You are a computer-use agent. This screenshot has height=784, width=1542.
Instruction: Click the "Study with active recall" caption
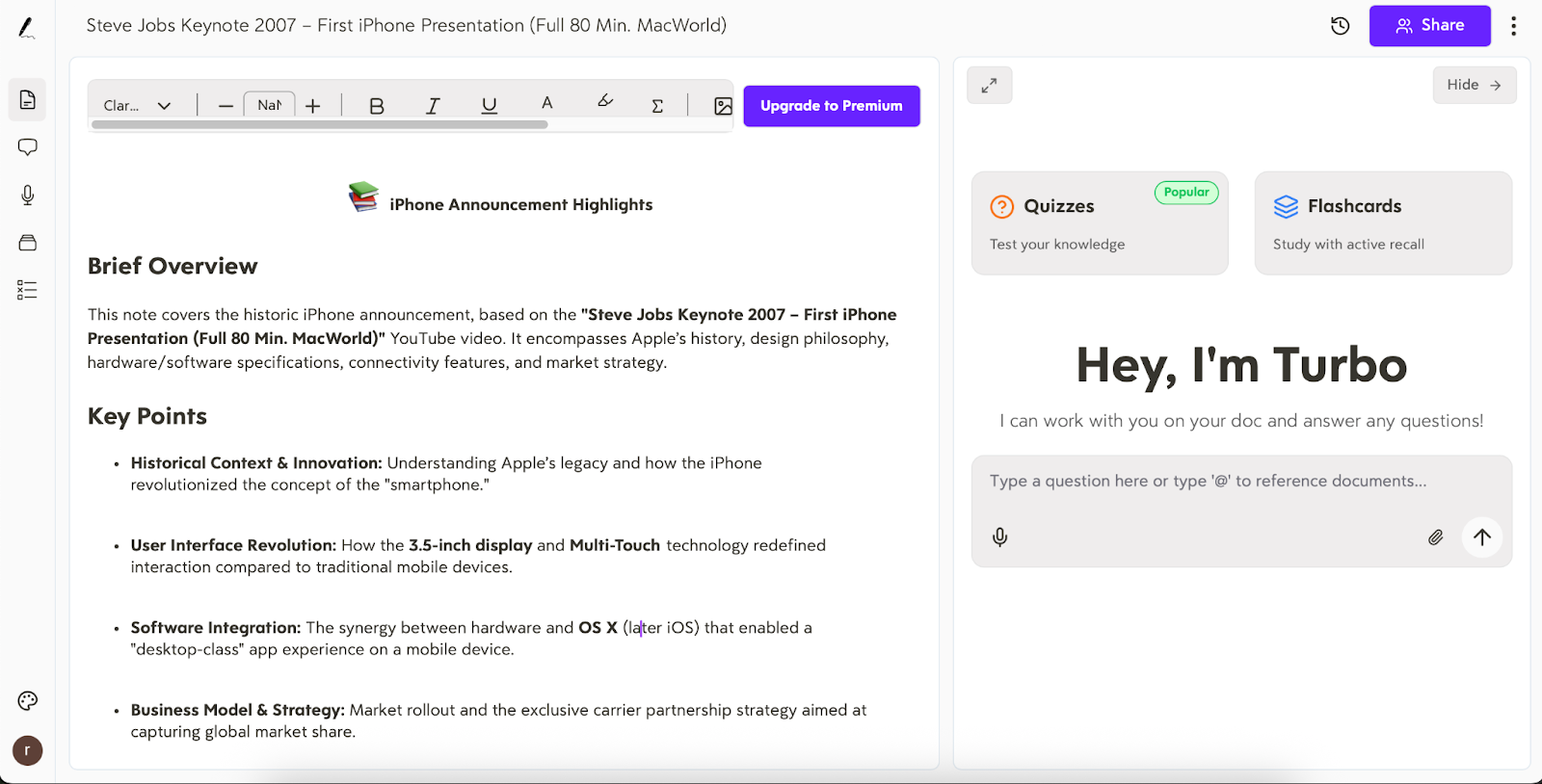1348,245
